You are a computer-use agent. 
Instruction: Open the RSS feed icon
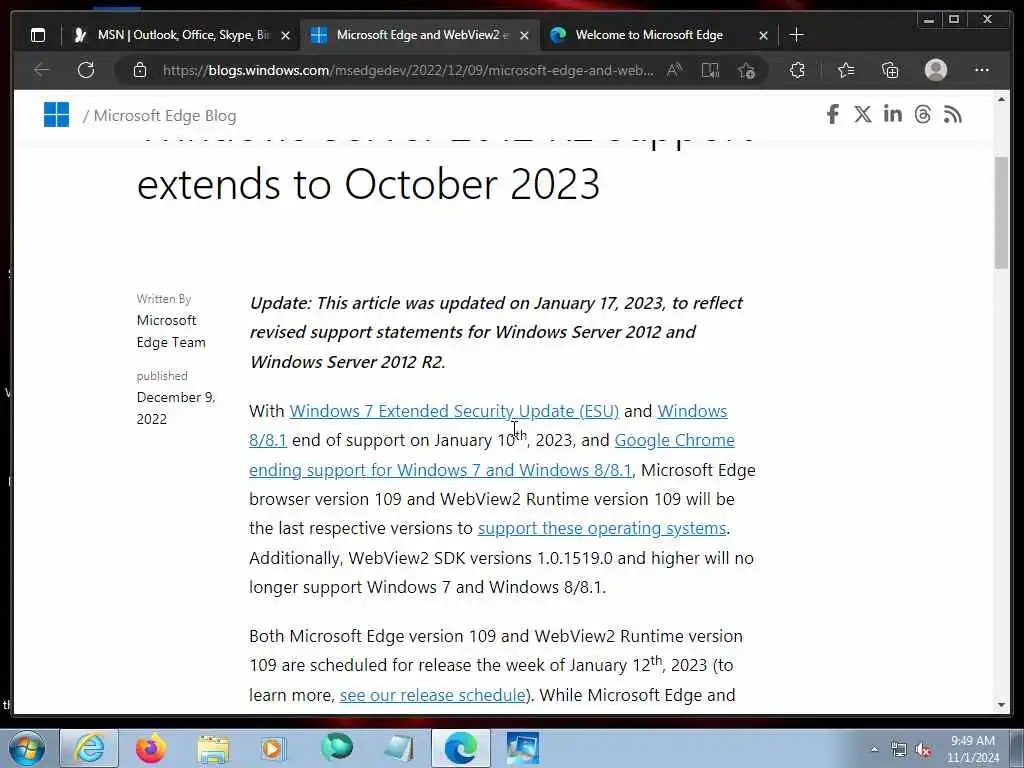[x=953, y=114]
